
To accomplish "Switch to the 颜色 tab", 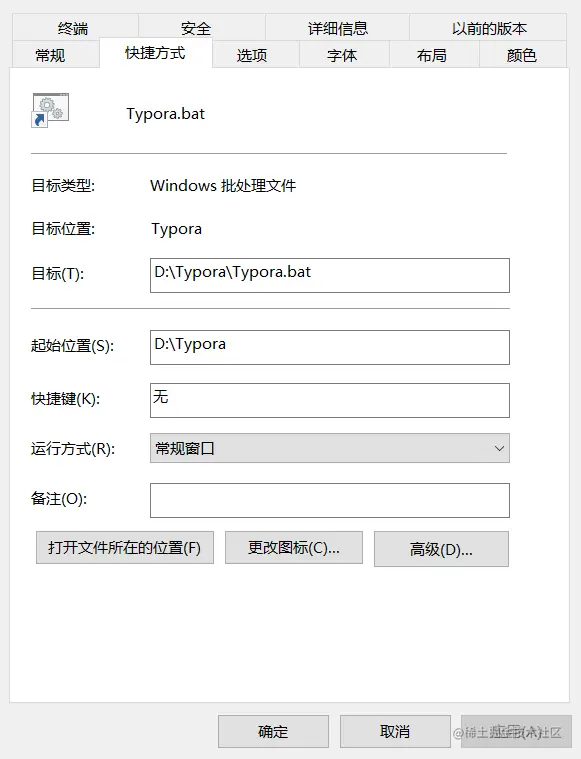I will pos(523,55).
